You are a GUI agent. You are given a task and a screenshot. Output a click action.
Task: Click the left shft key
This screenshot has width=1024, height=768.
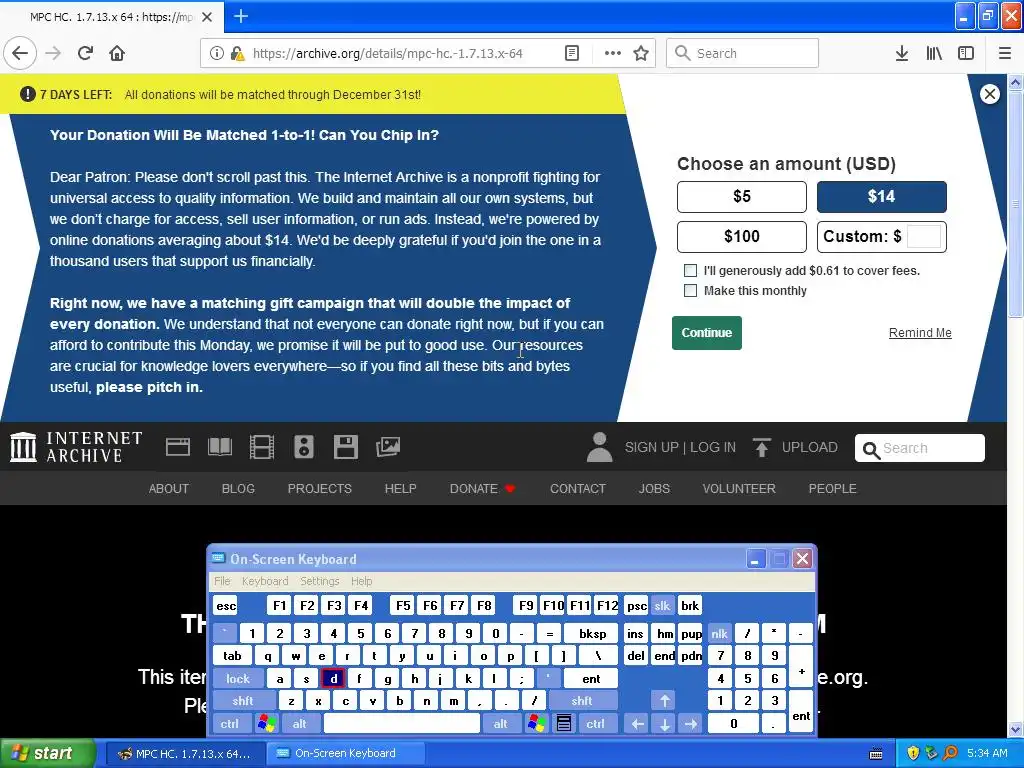[243, 701]
